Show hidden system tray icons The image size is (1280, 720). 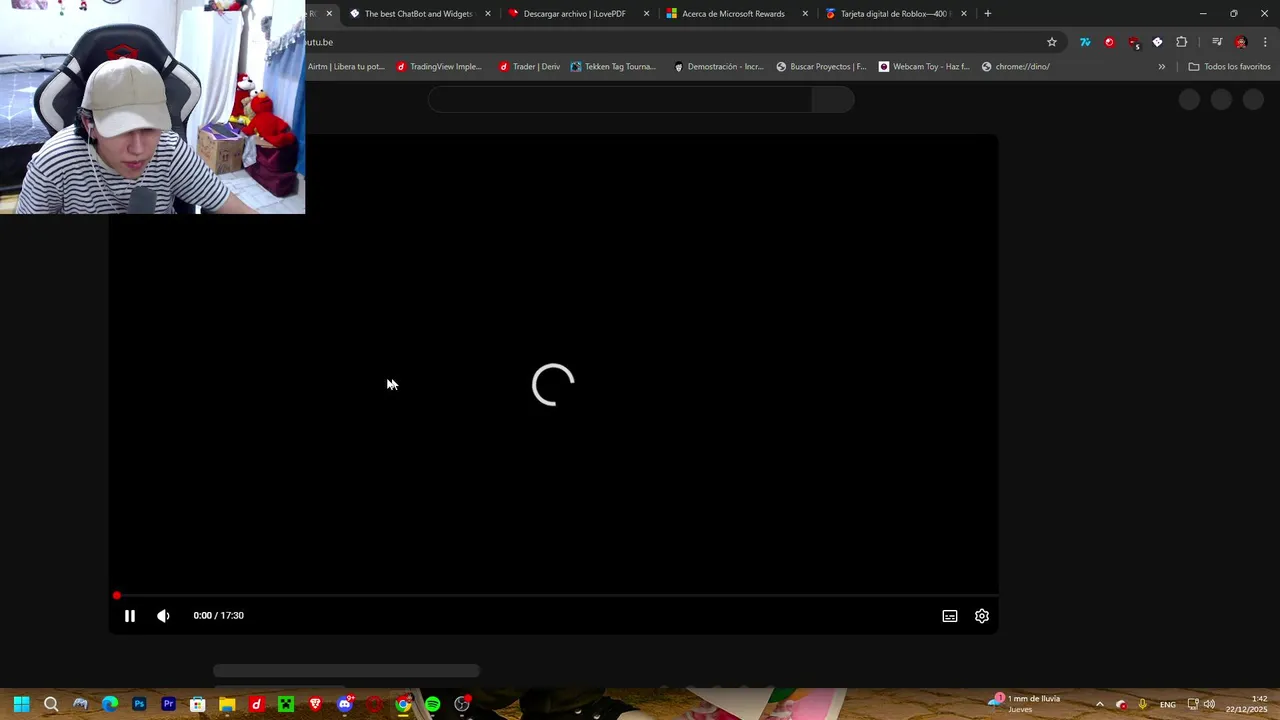tap(1100, 704)
